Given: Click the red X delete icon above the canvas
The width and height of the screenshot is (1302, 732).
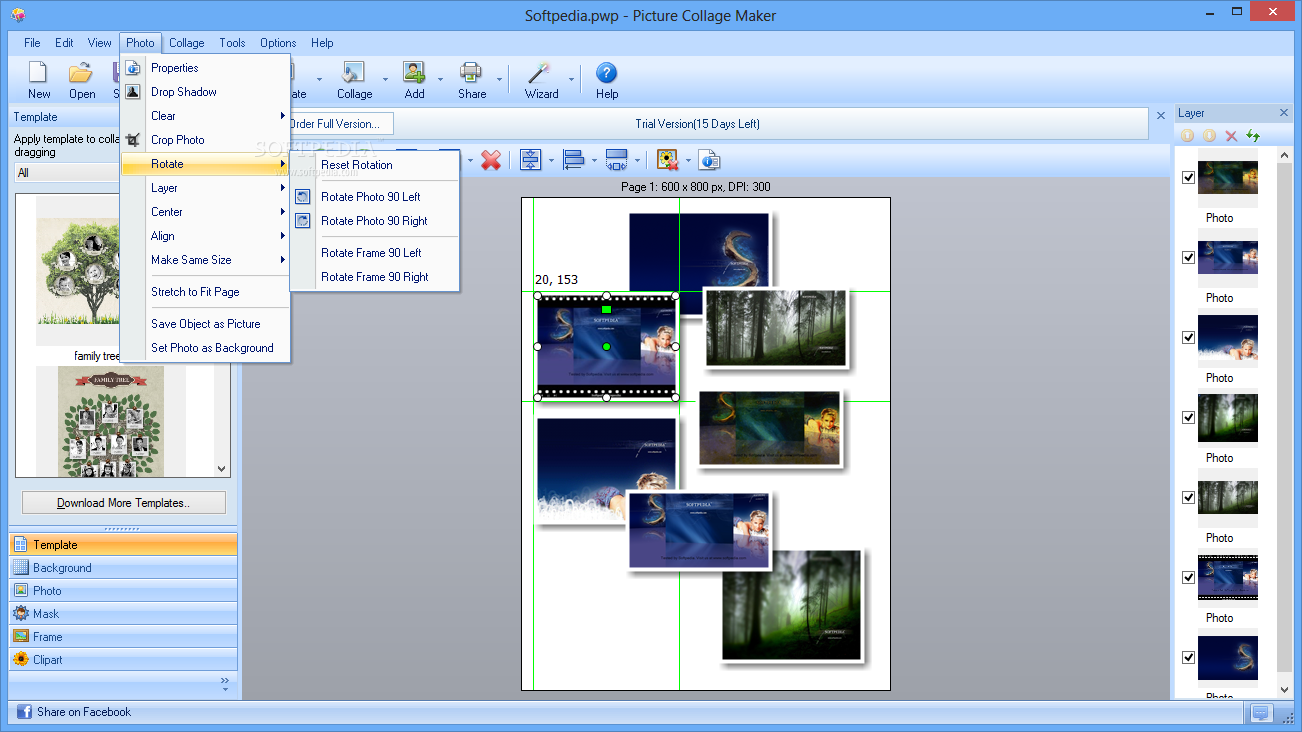Looking at the screenshot, I should pos(491,160).
